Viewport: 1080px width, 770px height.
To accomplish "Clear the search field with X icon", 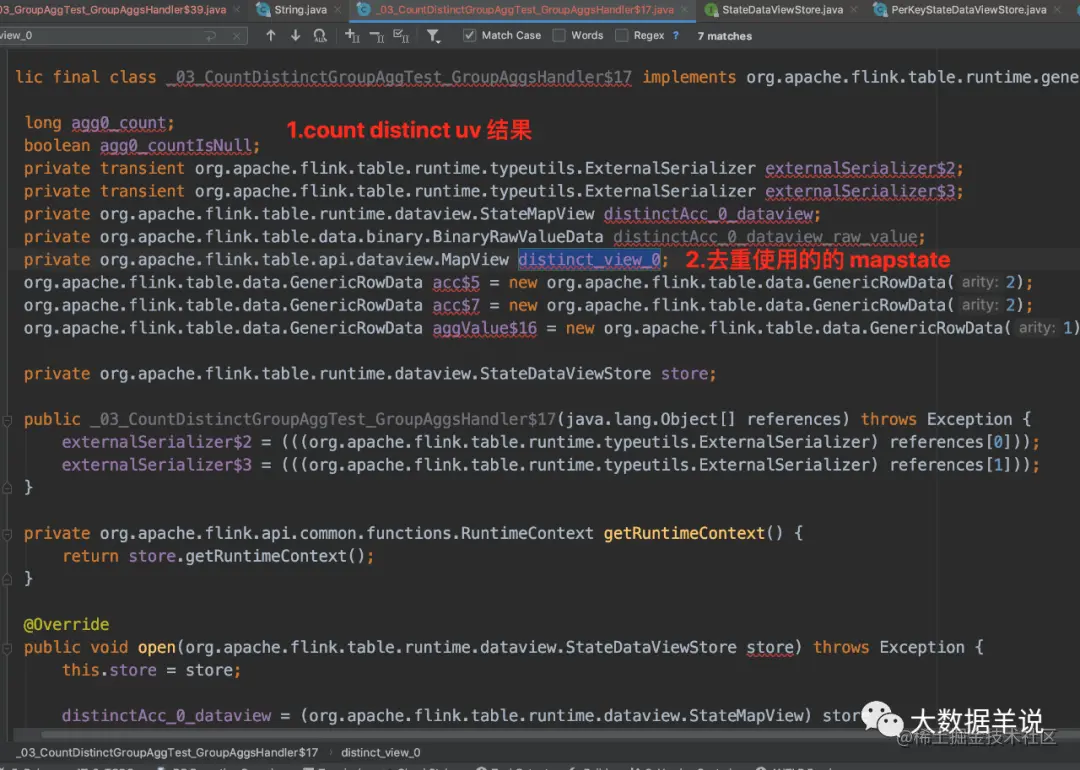I will point(236,36).
